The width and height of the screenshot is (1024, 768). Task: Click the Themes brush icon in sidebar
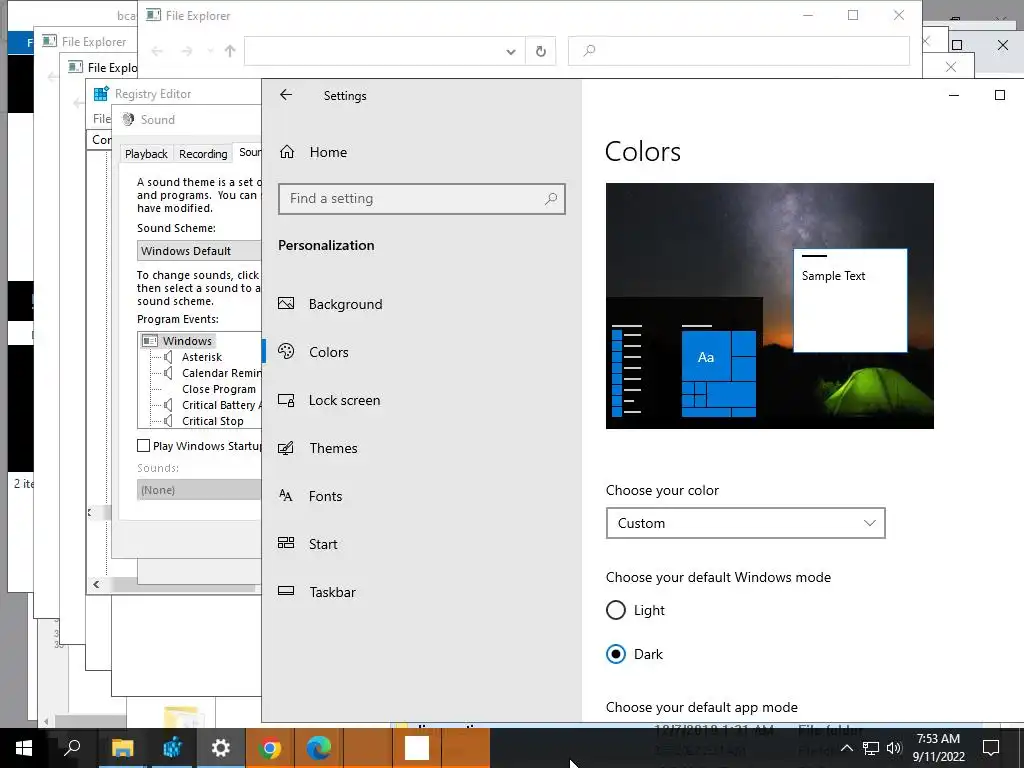[x=286, y=448]
